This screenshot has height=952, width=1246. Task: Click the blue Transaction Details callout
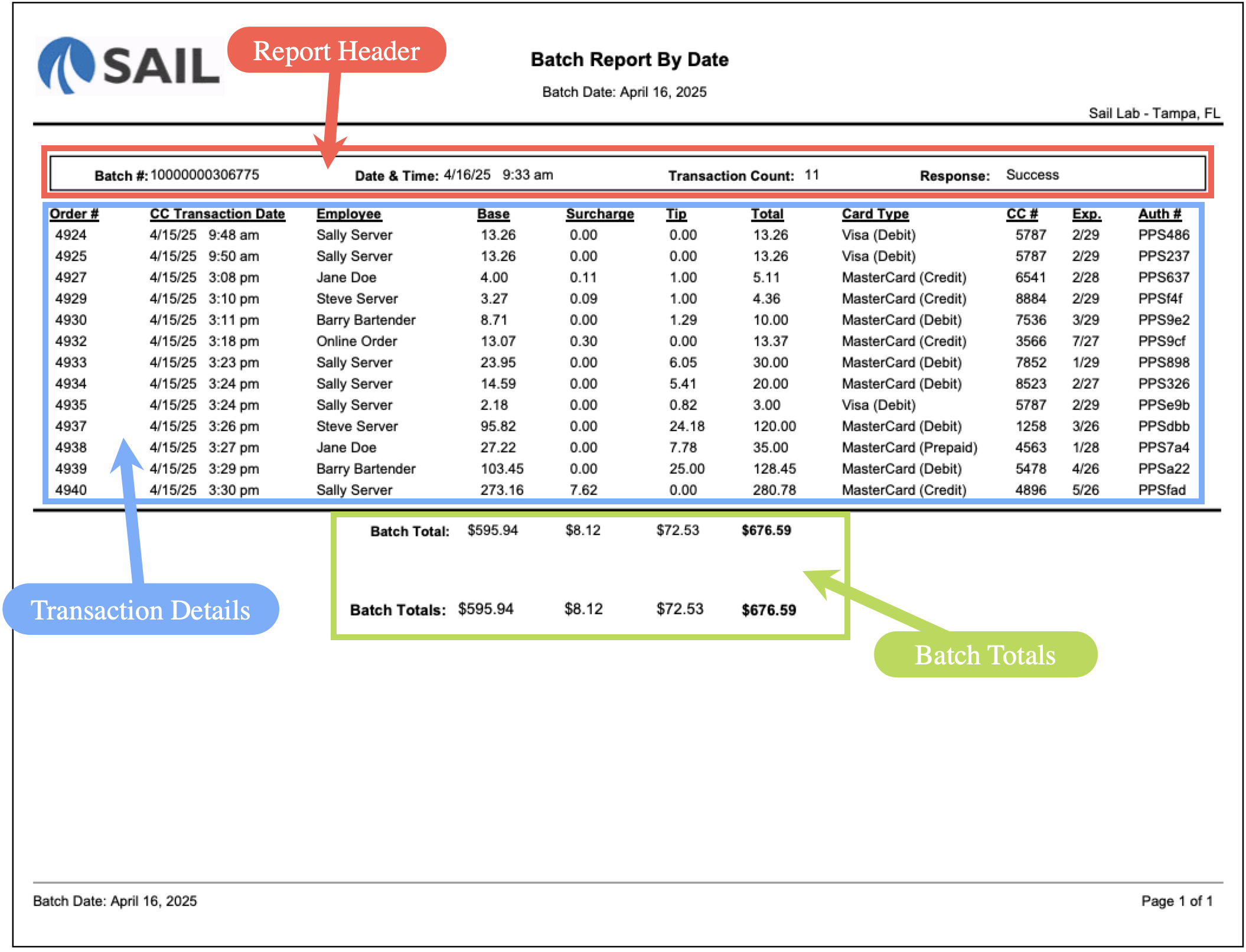tap(141, 610)
